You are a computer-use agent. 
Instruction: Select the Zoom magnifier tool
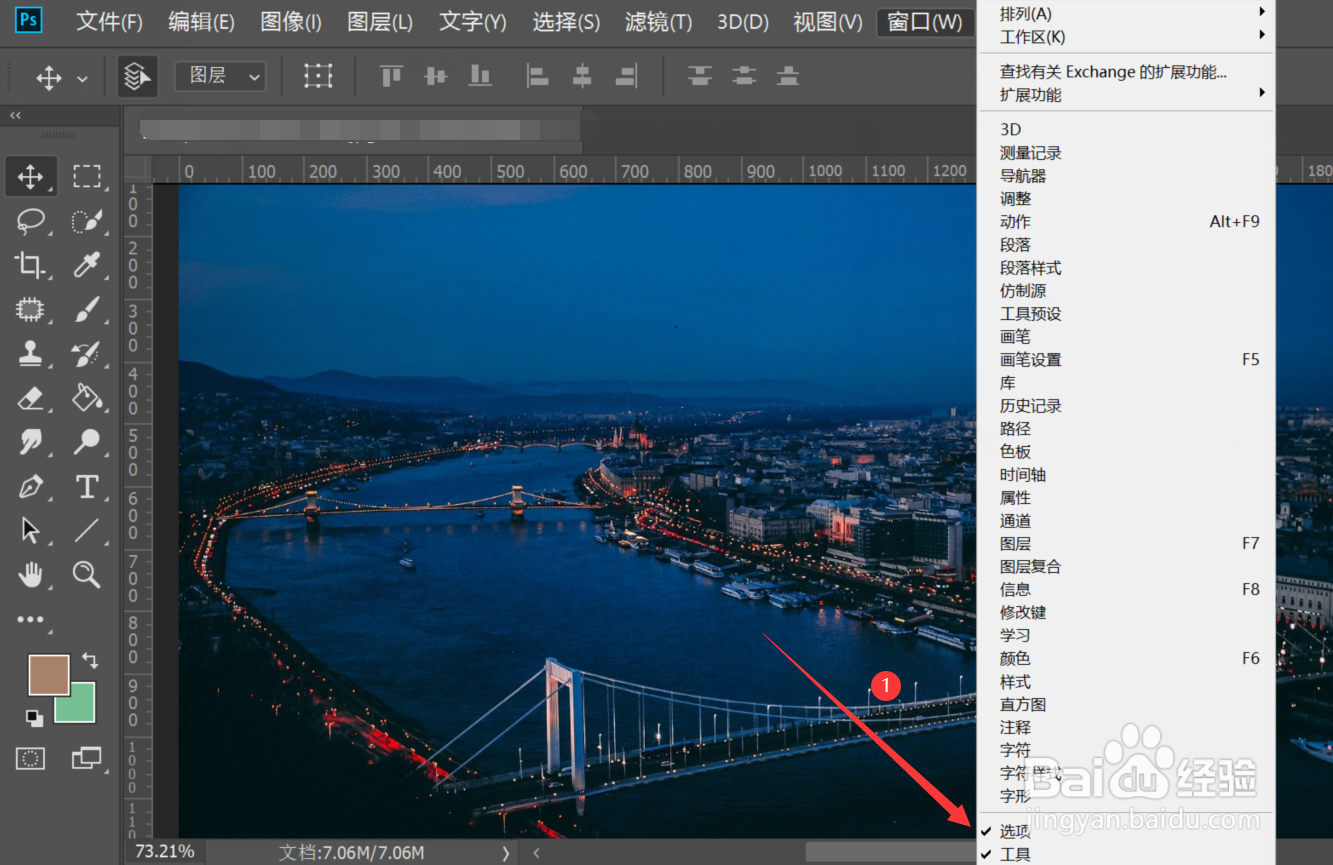coord(87,574)
